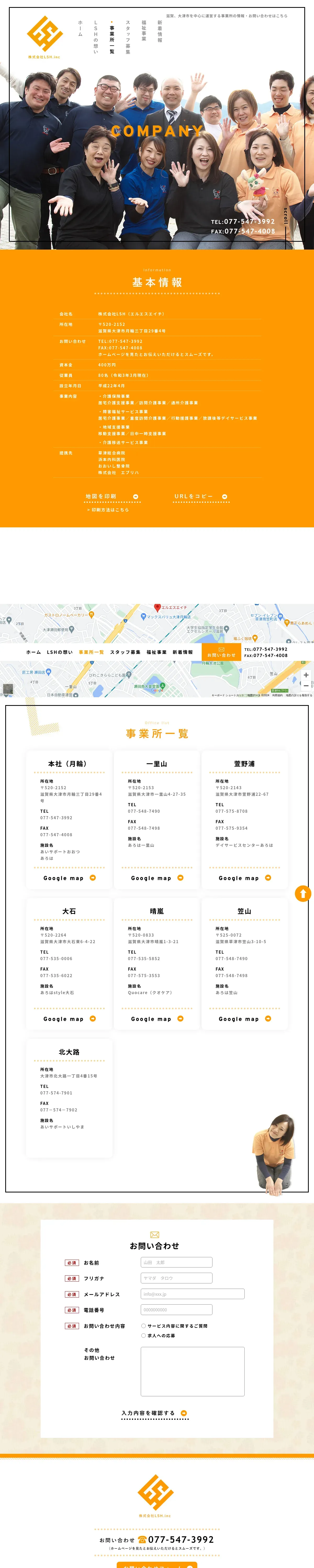Click the red エルエスエイチ map pin
Screen dimensions: 314x1568
click(x=157, y=608)
